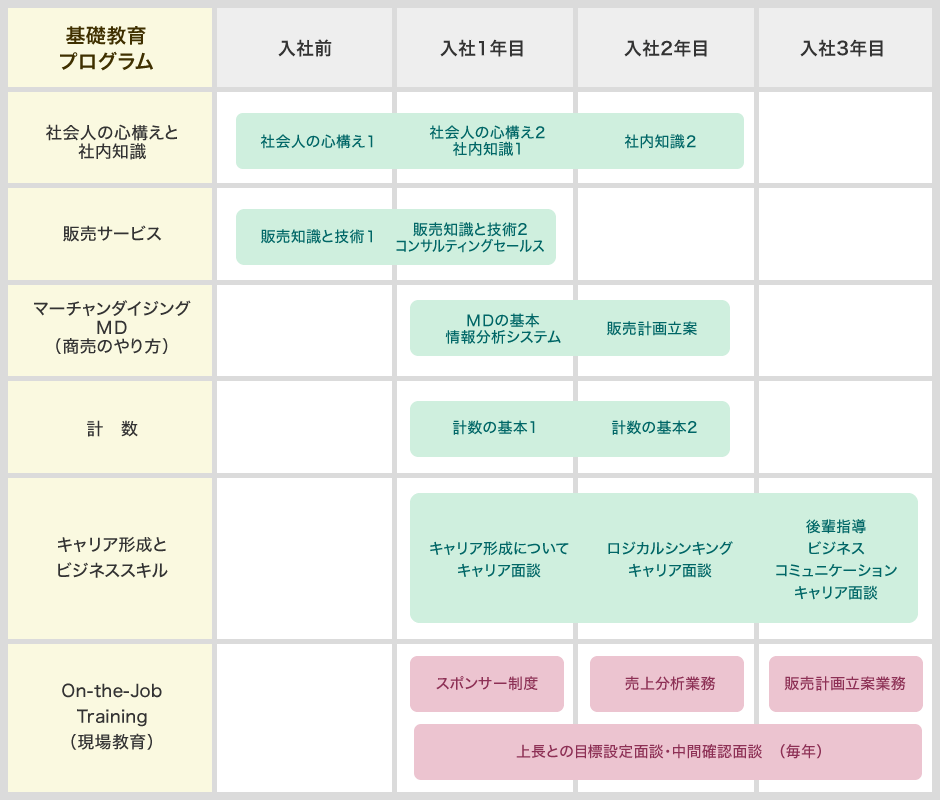Select the 社会人の心構え1 entry
Viewport: 940px width, 800px height.
click(x=317, y=141)
